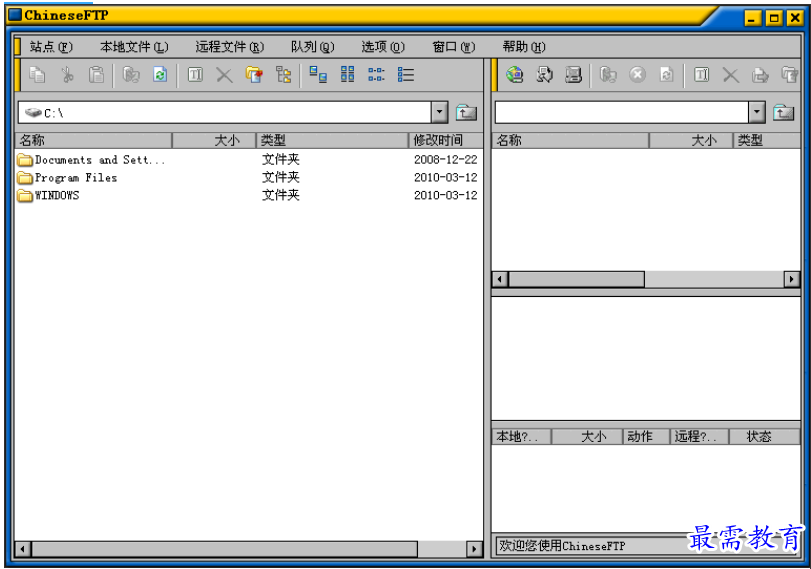This screenshot has width=811, height=569.
Task: Click the queue 本地?.. column header
Action: coord(521,437)
